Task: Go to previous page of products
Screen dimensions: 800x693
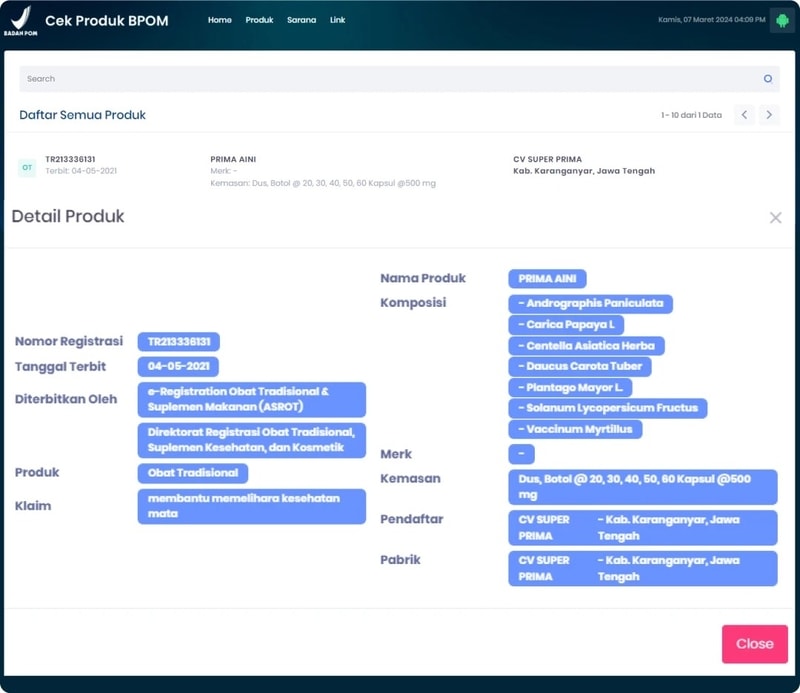Action: 744,115
